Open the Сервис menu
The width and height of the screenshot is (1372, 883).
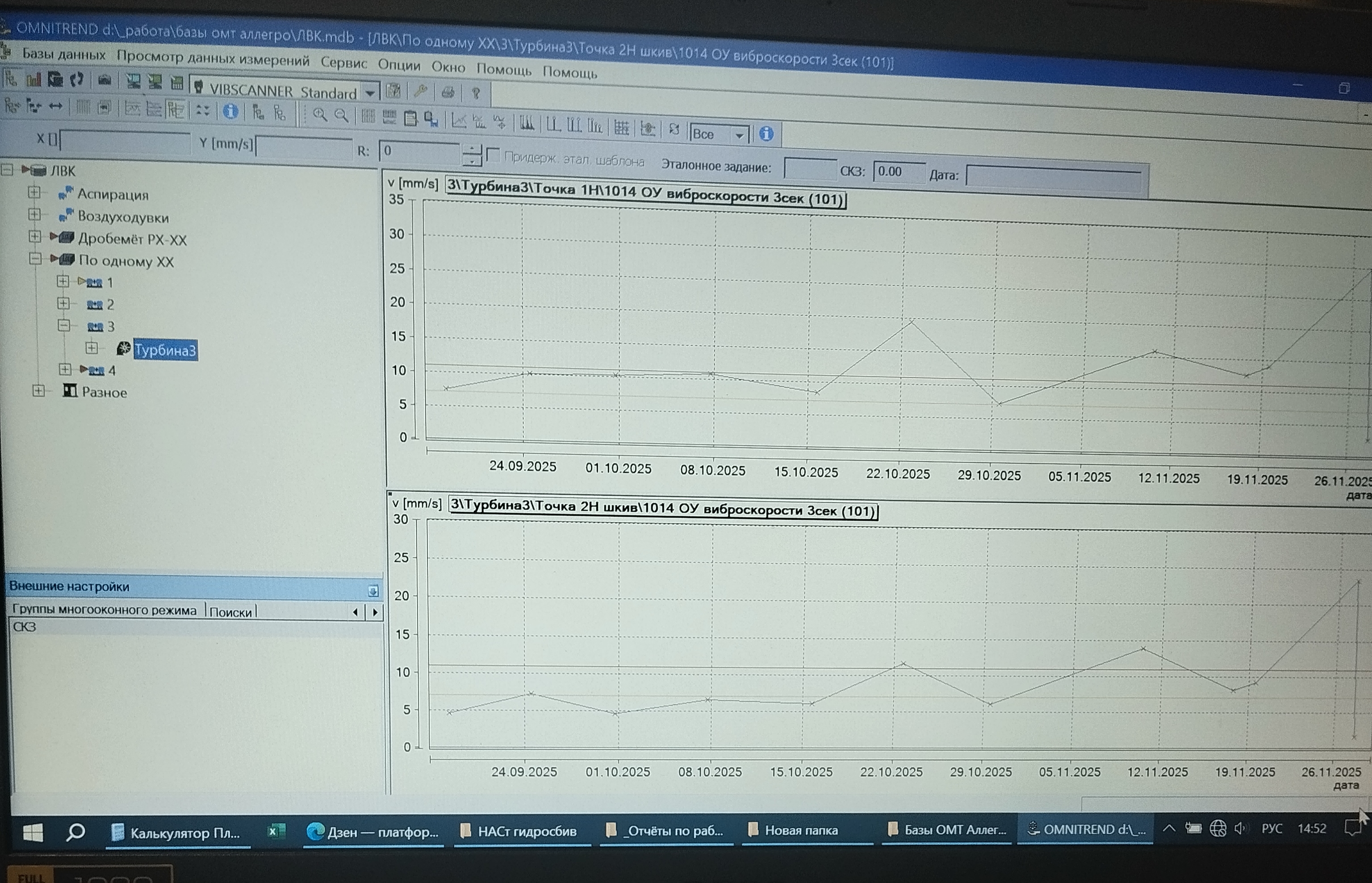tap(343, 63)
